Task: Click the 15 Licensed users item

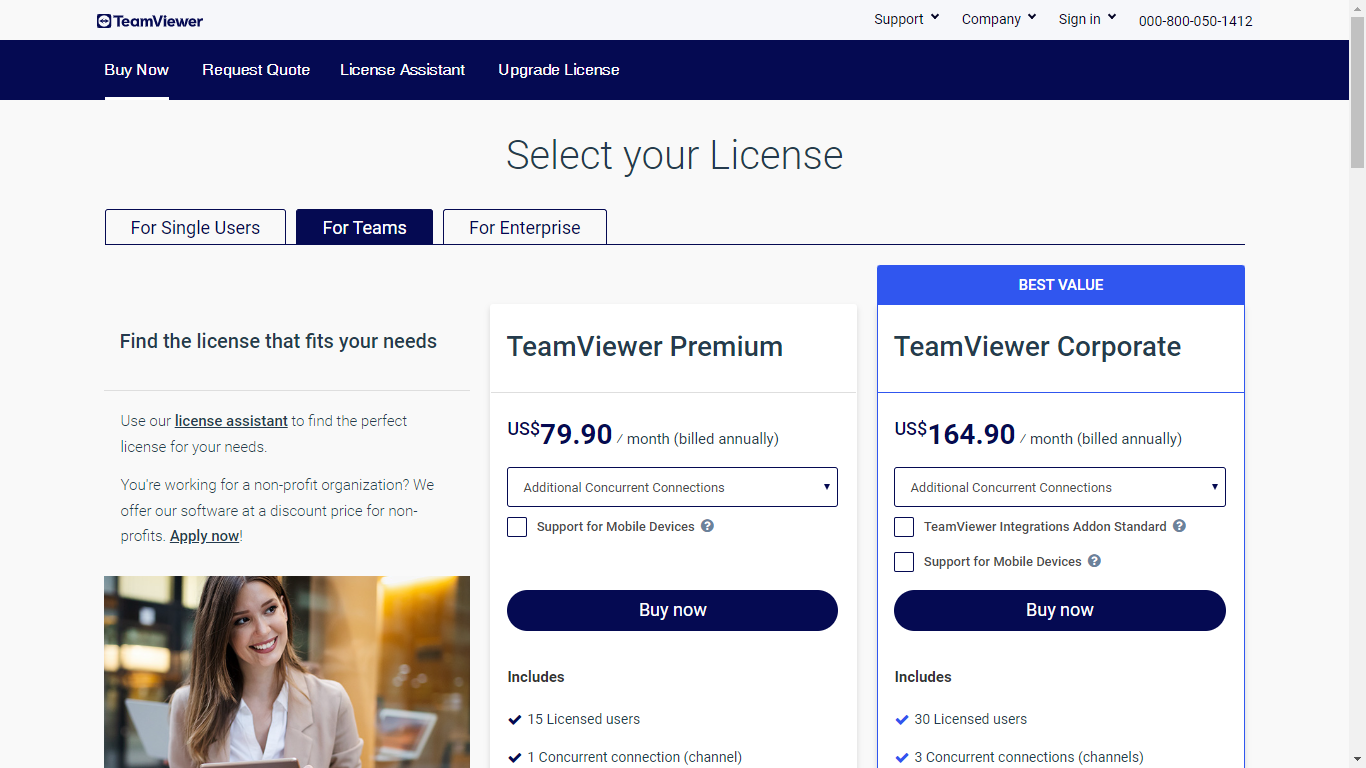Action: click(x=583, y=719)
